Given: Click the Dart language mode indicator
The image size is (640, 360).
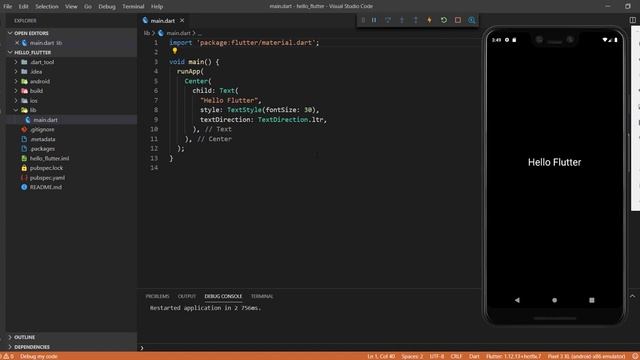Looking at the screenshot, I should pos(474,356).
